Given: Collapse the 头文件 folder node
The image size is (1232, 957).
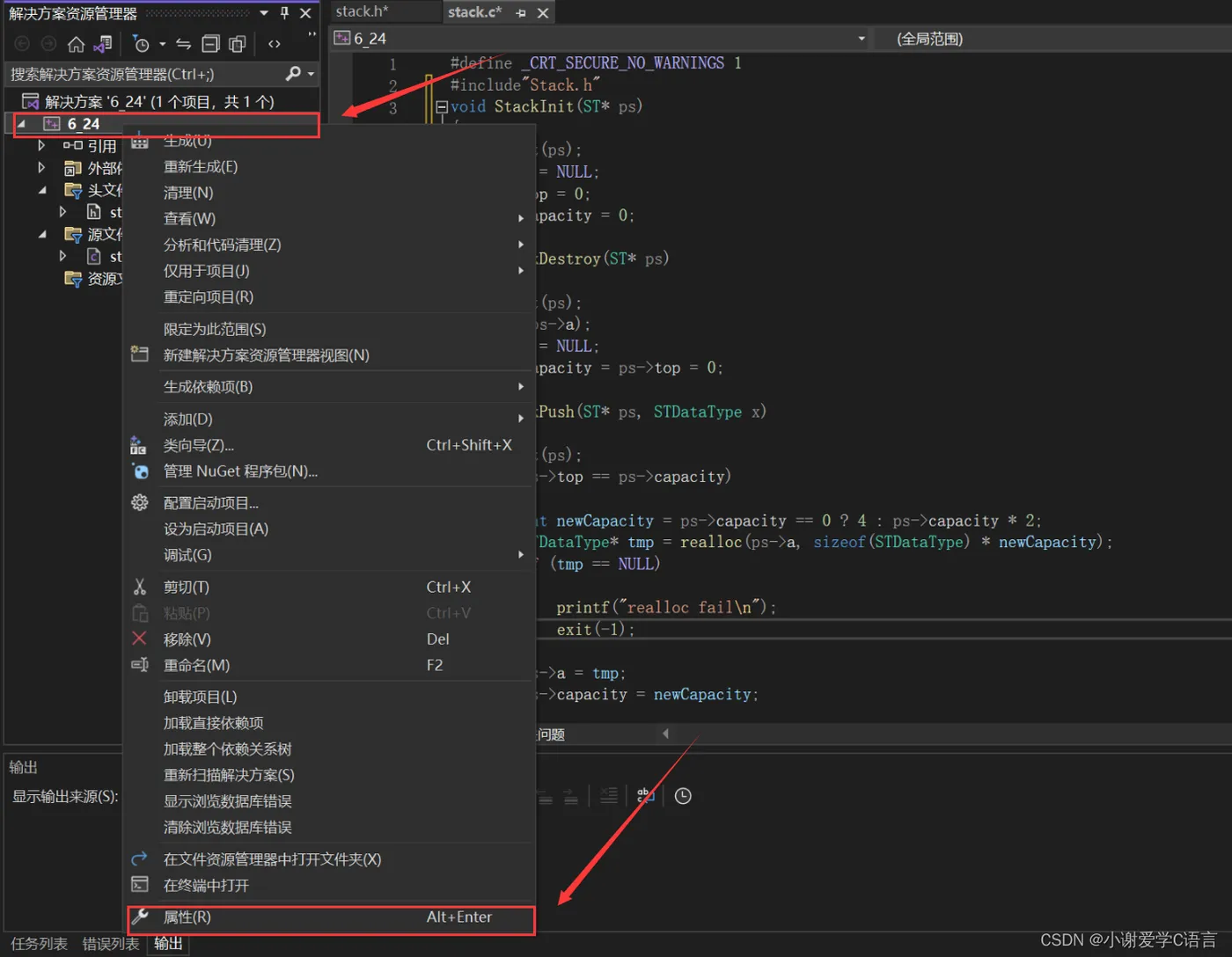Looking at the screenshot, I should pos(42,190).
